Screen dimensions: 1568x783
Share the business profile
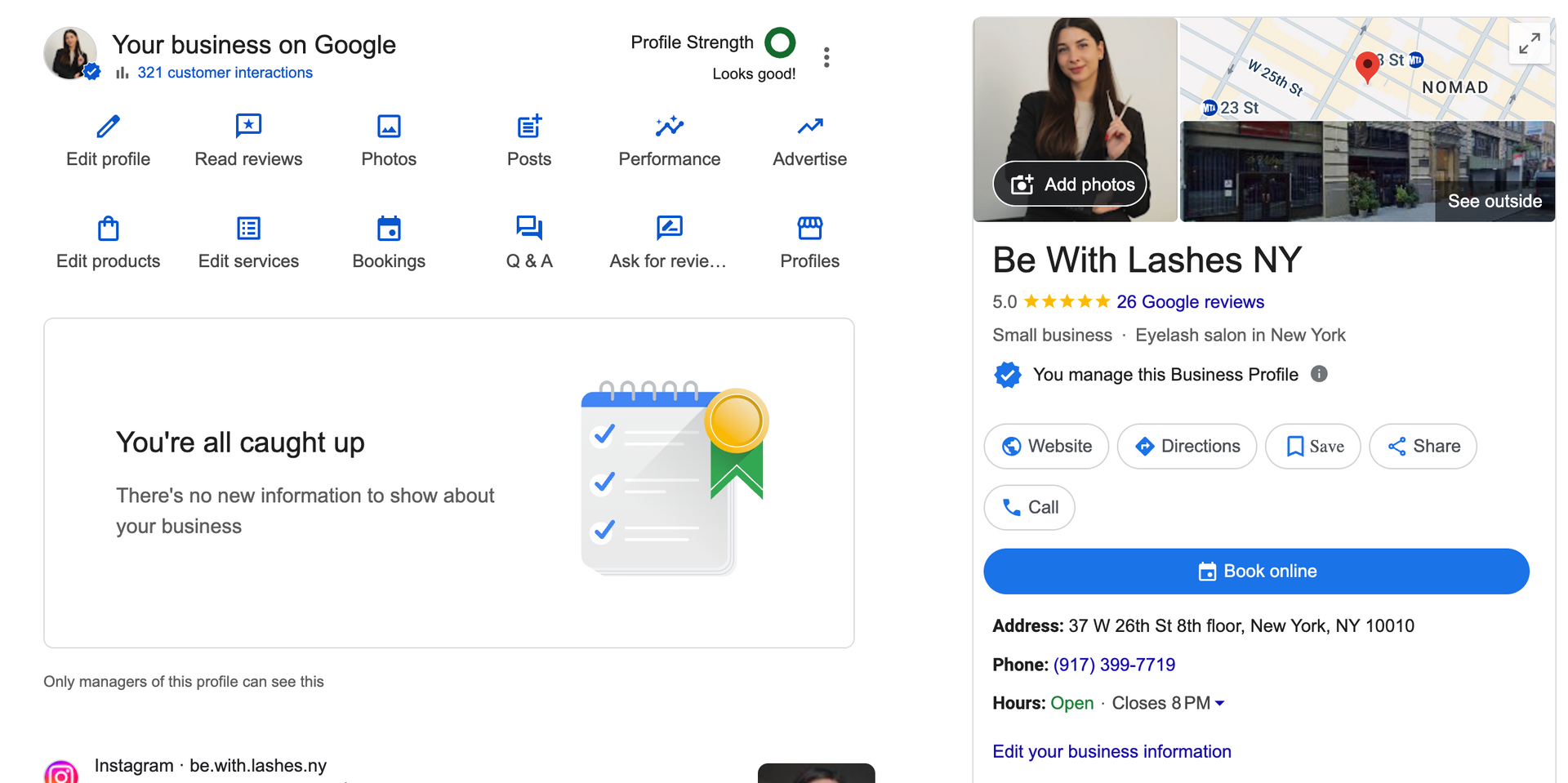point(1423,447)
